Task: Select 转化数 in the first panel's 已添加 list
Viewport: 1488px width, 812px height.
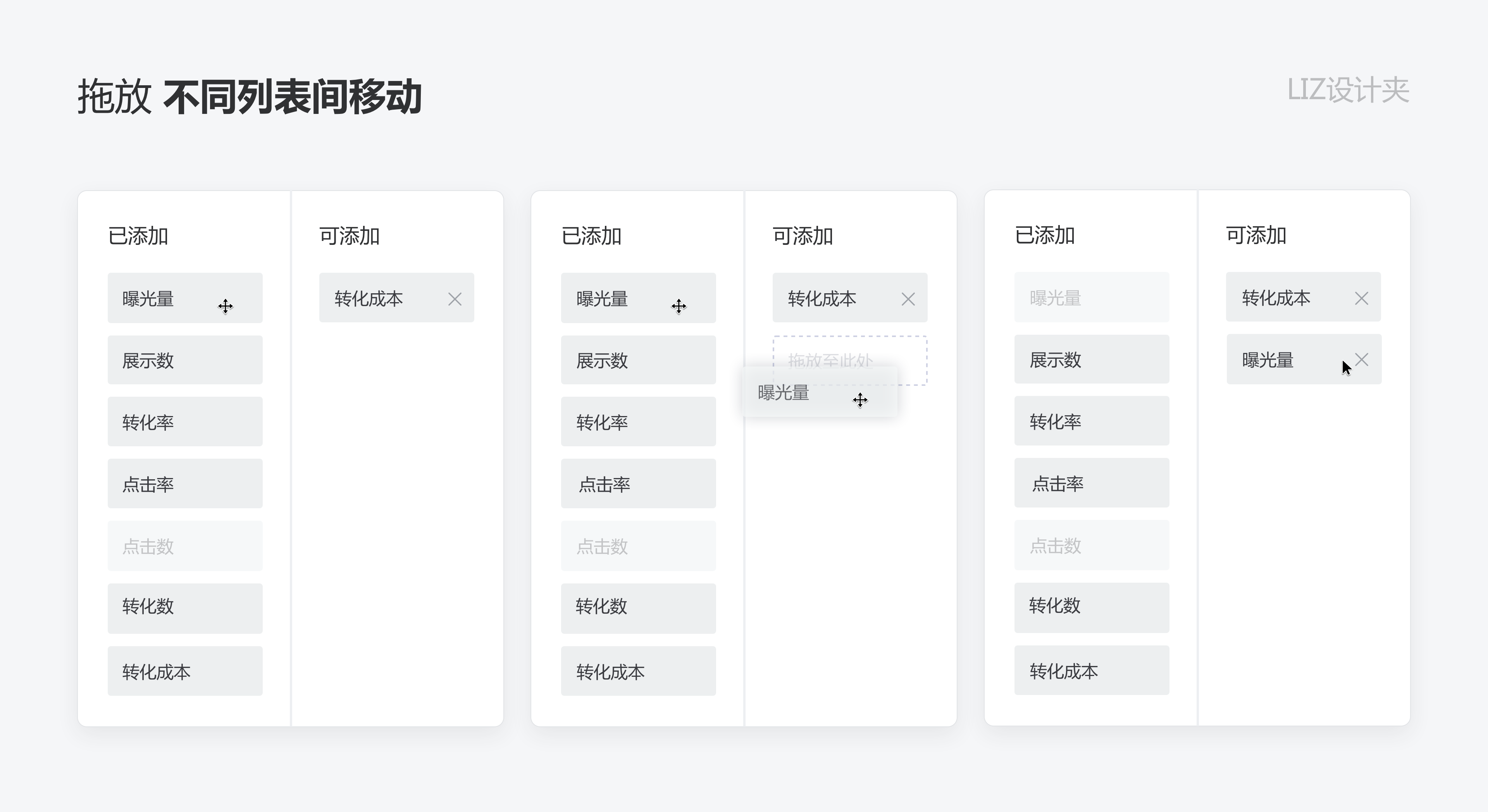Action: tap(185, 608)
